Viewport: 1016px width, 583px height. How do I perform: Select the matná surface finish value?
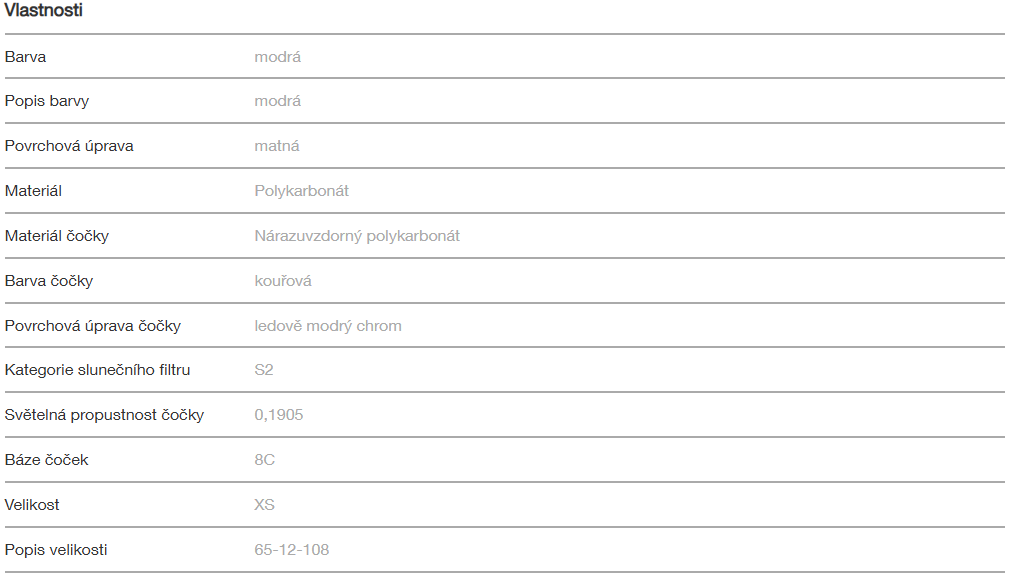(277, 146)
